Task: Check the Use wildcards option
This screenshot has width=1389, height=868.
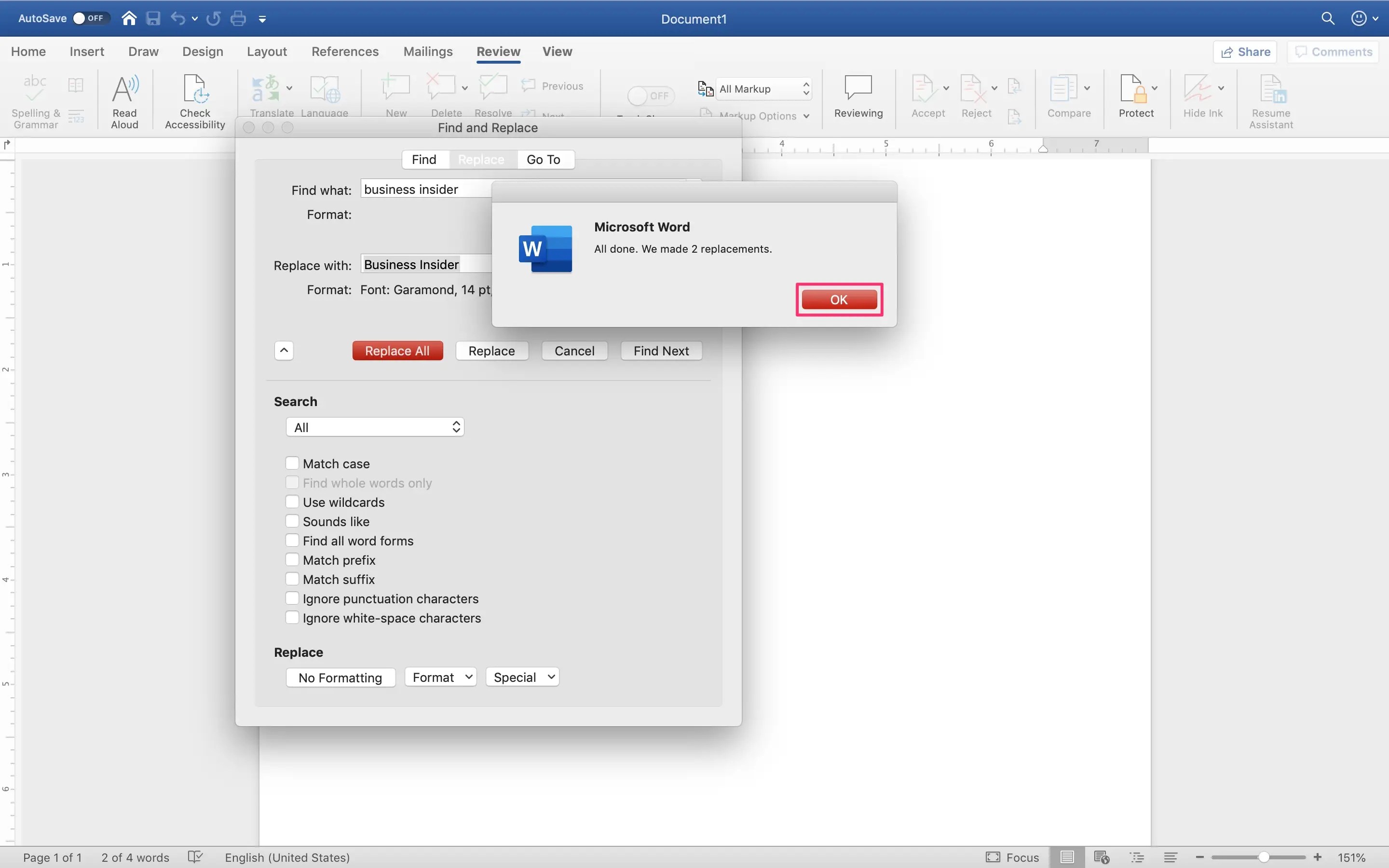Action: tap(292, 502)
